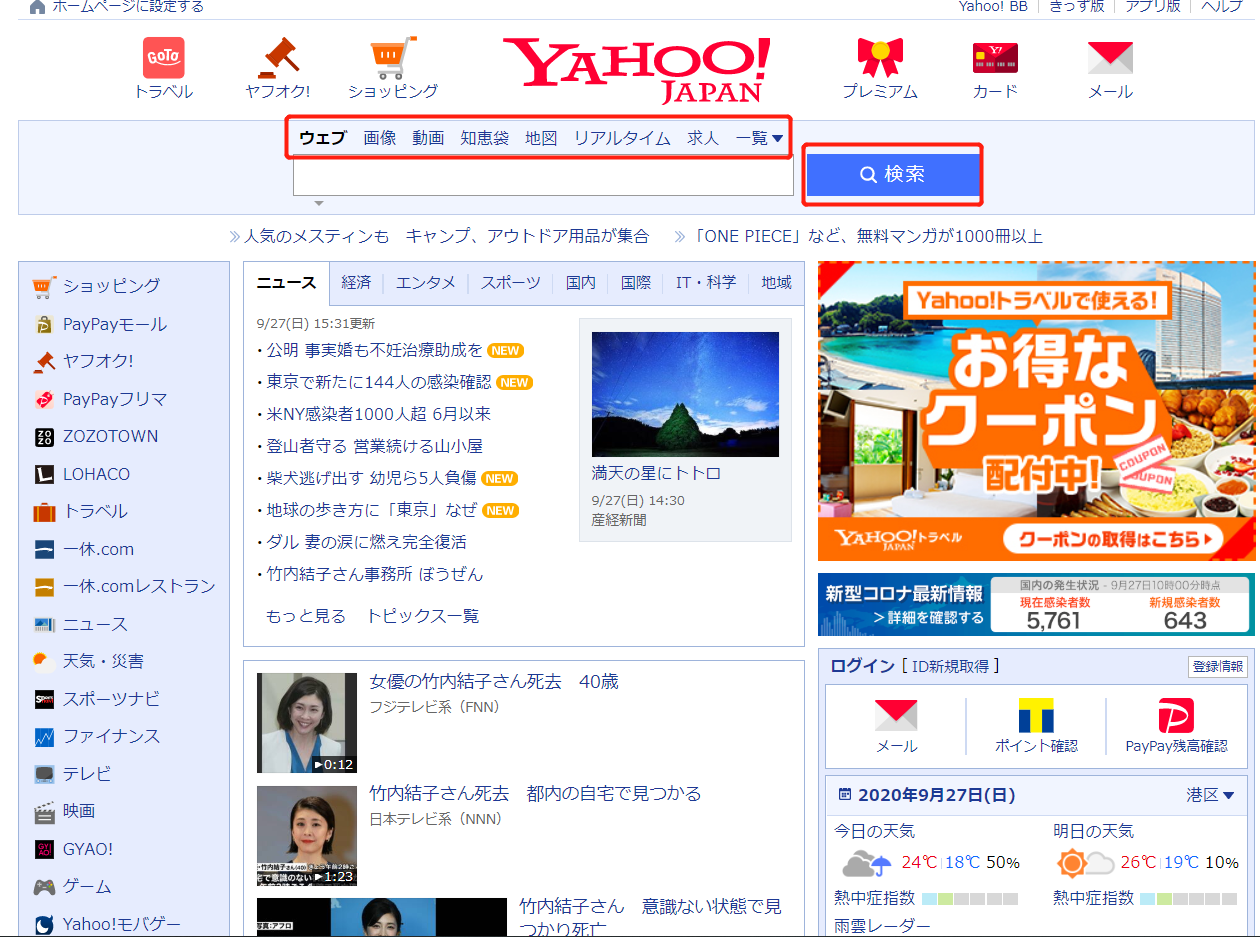
Task: Open 一休.com in the sidebar
Action: pyautogui.click(x=98, y=549)
